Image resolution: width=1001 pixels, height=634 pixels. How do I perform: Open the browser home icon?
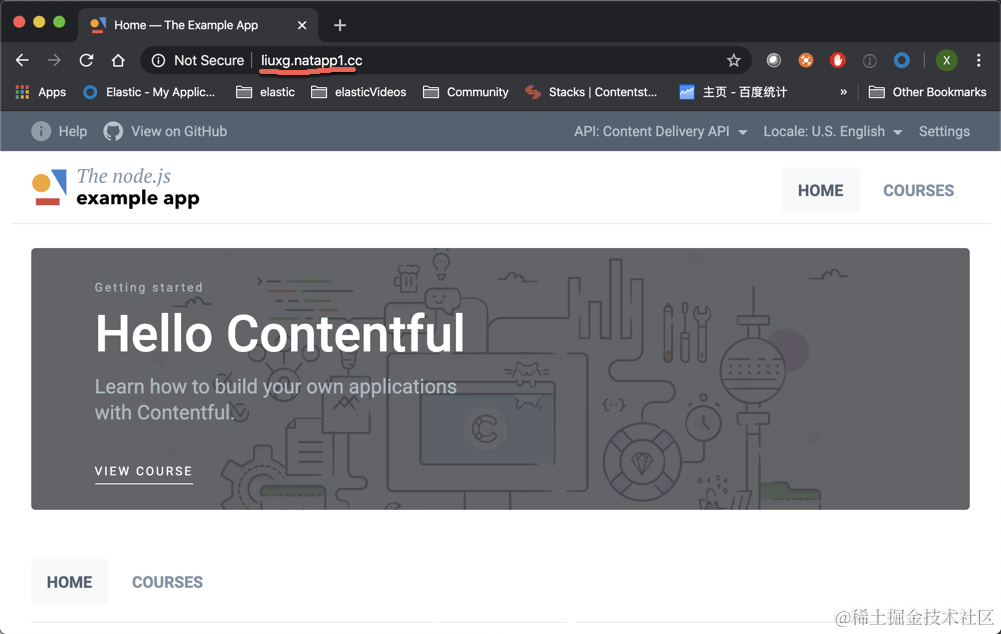click(118, 60)
